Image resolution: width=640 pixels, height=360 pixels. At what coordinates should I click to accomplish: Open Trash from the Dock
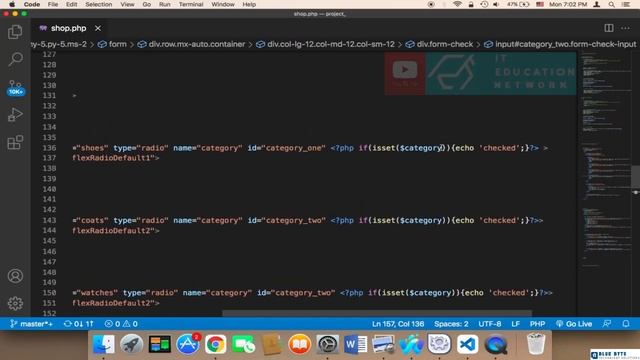(x=536, y=344)
